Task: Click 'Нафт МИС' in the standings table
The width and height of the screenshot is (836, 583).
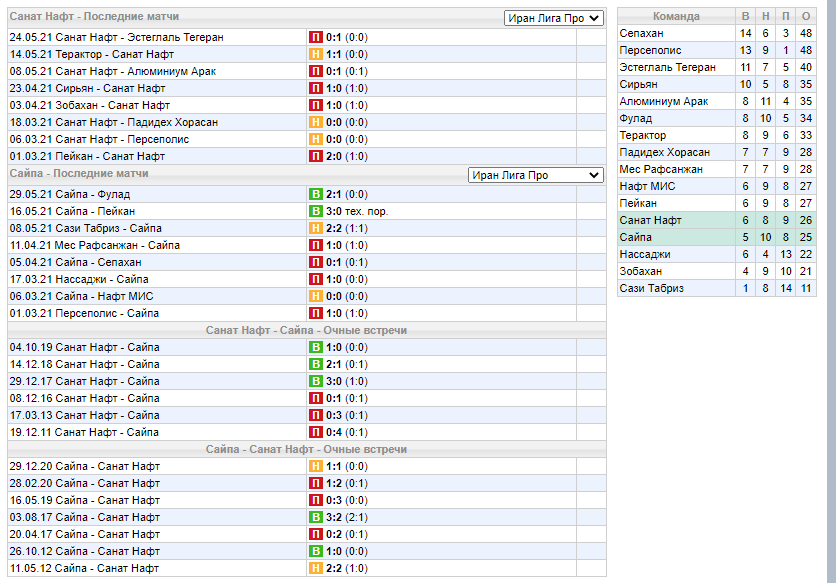Action: point(647,187)
